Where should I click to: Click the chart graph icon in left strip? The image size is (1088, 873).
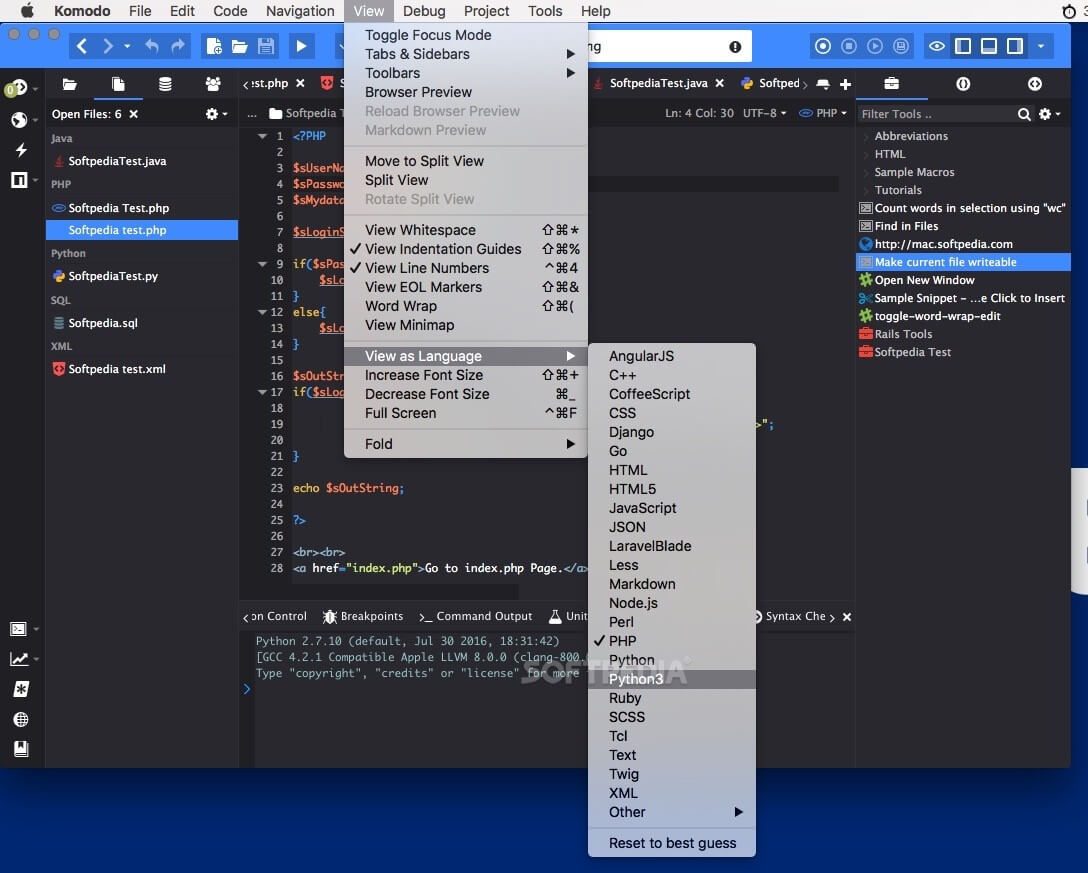tap(19, 659)
